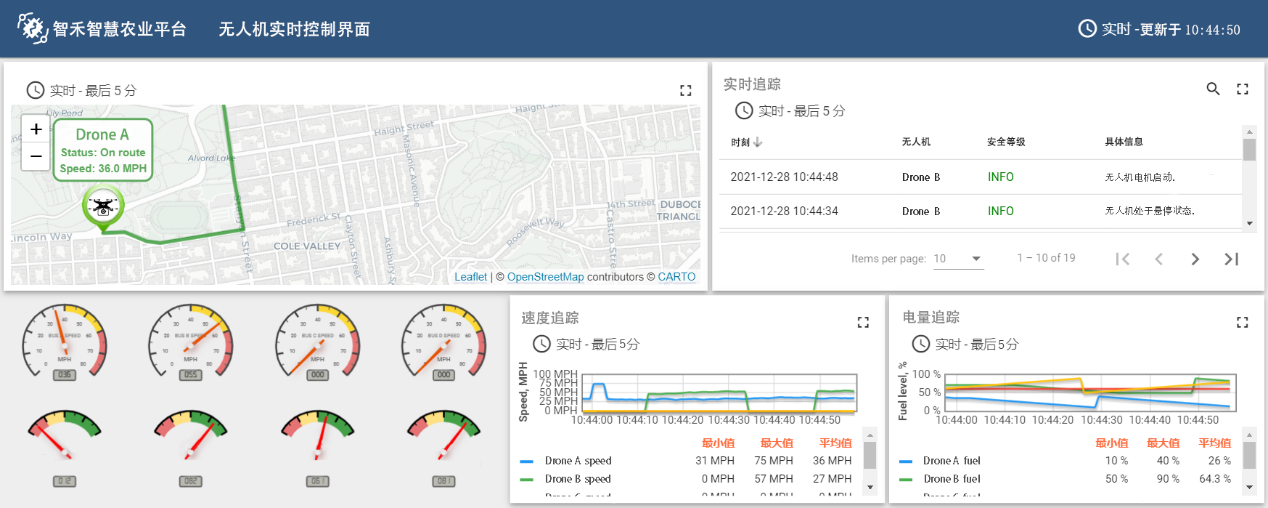Open the Leaflet attribution link
Screen dimensions: 1268x508
tap(470, 277)
